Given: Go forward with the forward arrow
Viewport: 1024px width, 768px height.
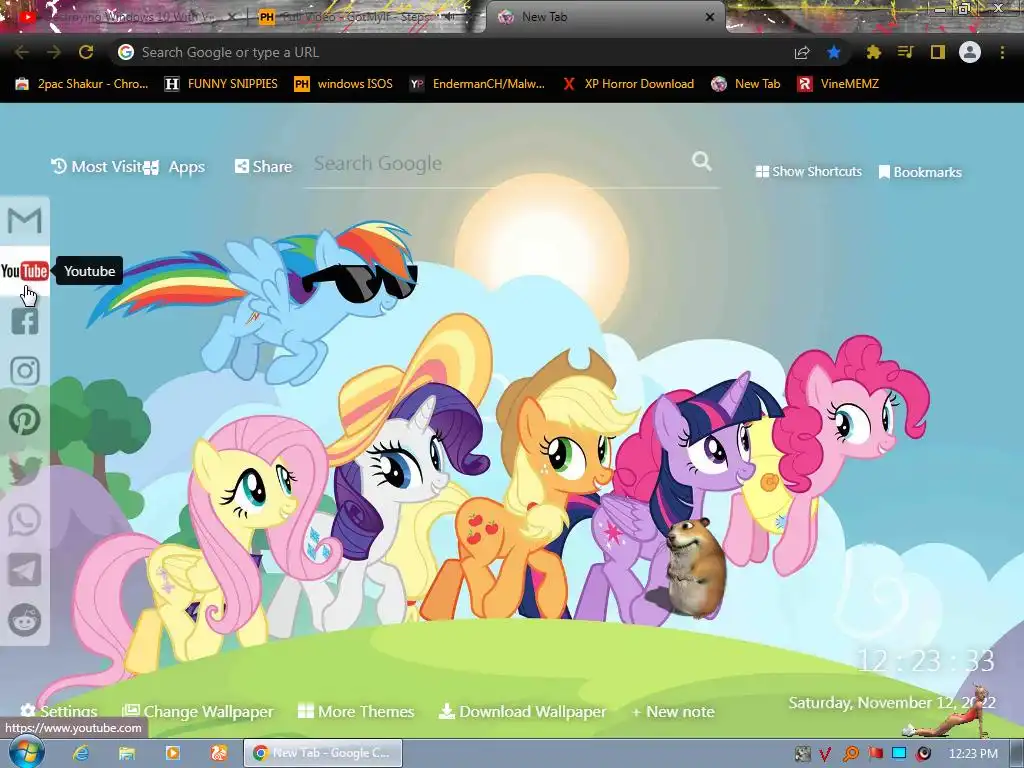Looking at the screenshot, I should (54, 52).
